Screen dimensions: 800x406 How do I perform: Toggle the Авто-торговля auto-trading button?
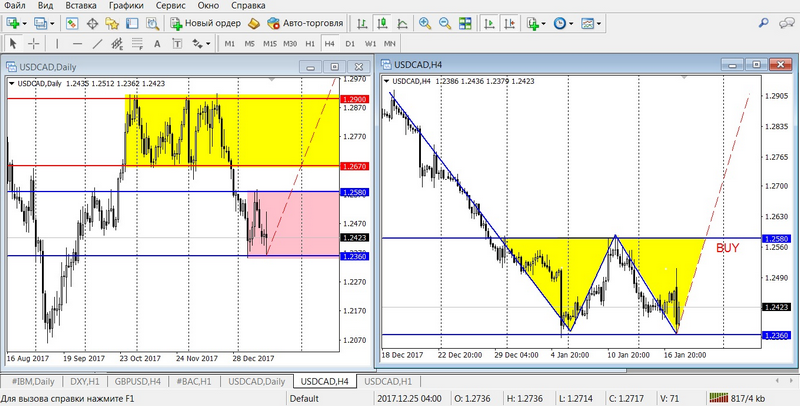coord(306,23)
